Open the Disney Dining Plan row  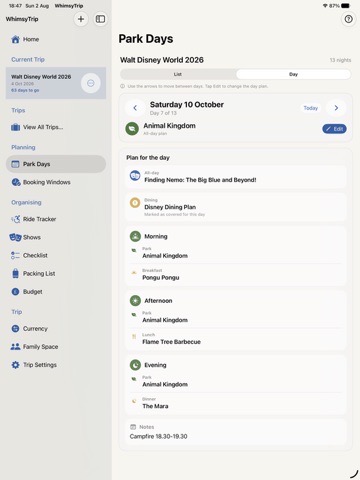tap(236, 207)
